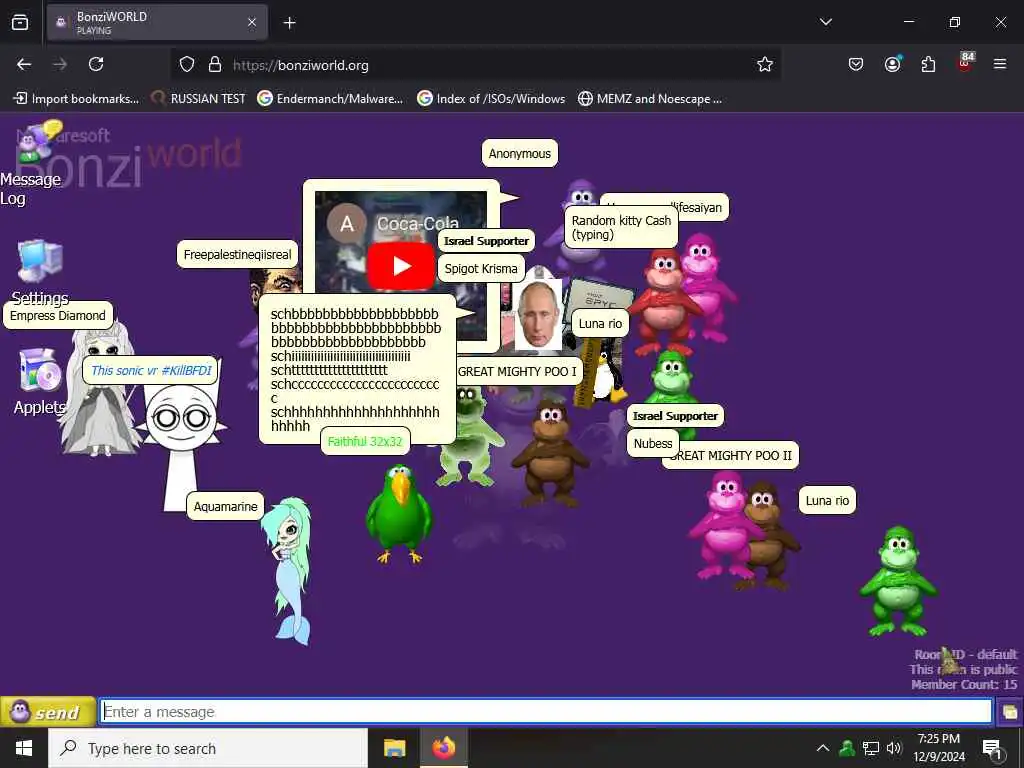
Task: Open MEMZ and Noescape bookmark
Action: pos(650,99)
